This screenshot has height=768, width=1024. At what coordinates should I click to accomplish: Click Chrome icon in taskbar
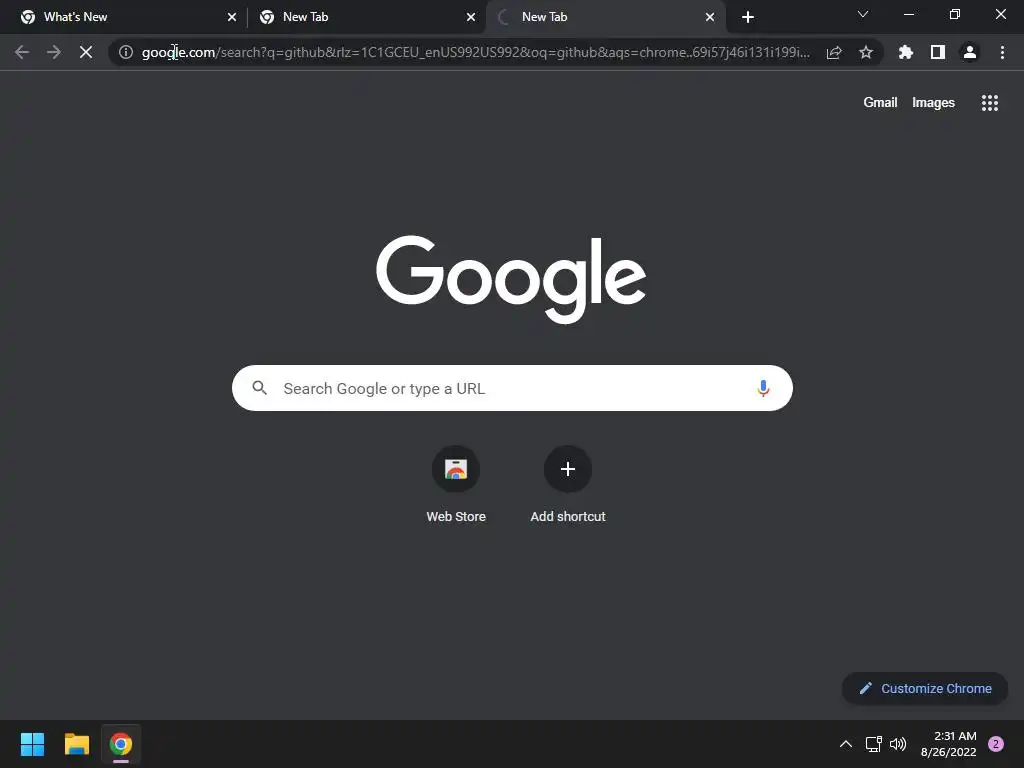tap(121, 744)
